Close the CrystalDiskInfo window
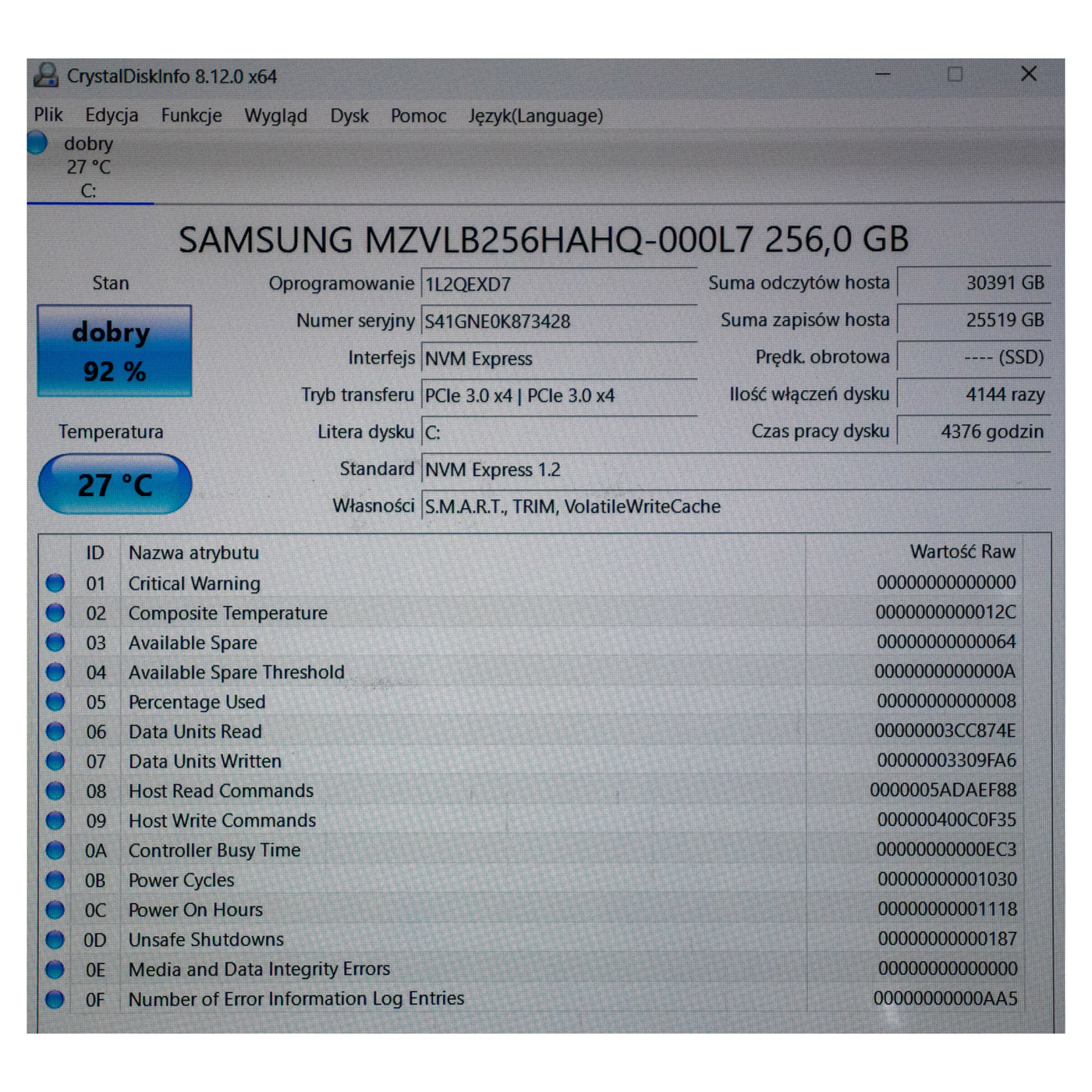 point(1029,74)
